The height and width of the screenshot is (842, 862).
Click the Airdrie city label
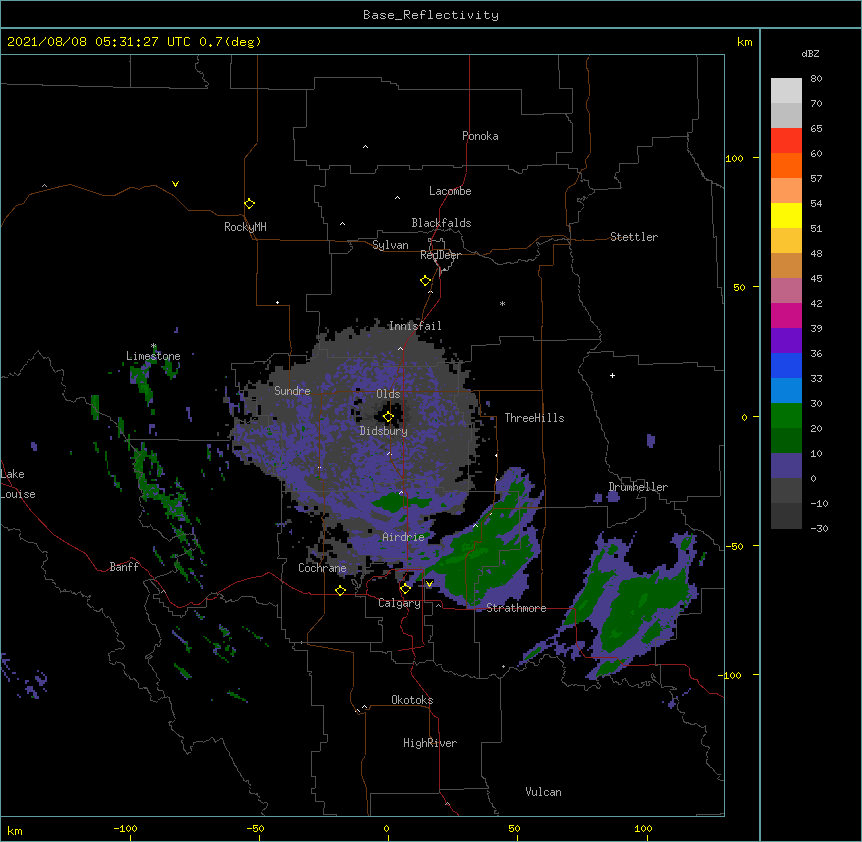pyautogui.click(x=404, y=537)
